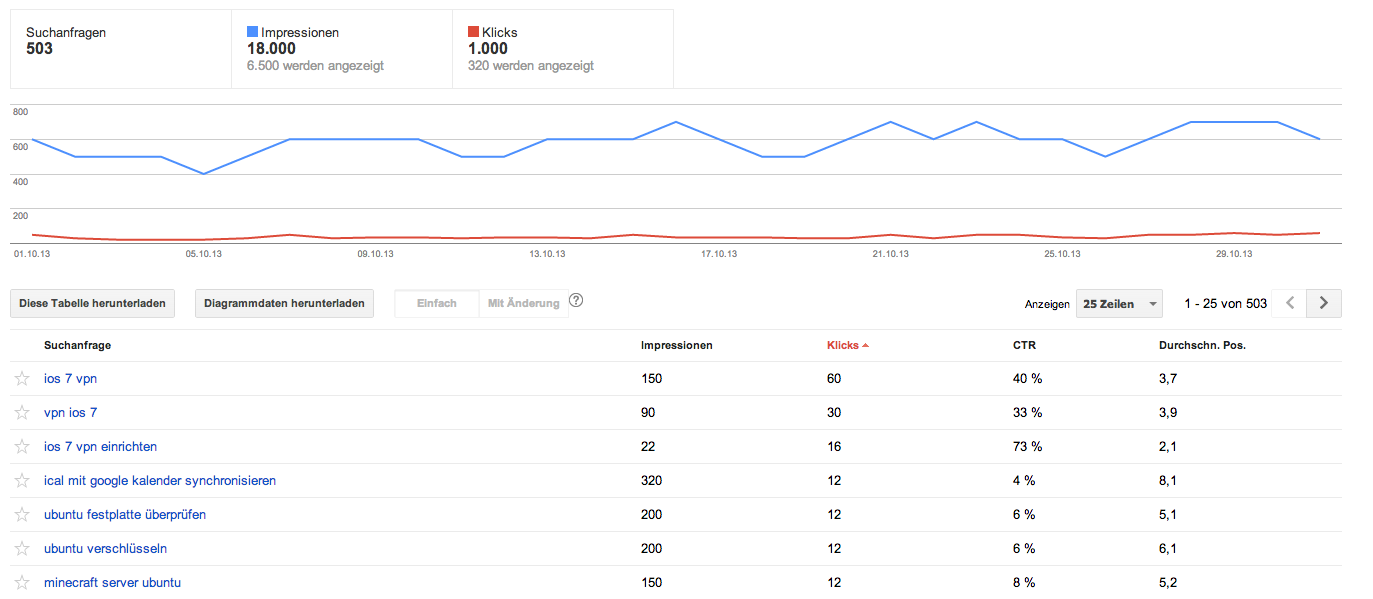
Task: Star the 'vpn ios 7' query
Action: tap(22, 413)
